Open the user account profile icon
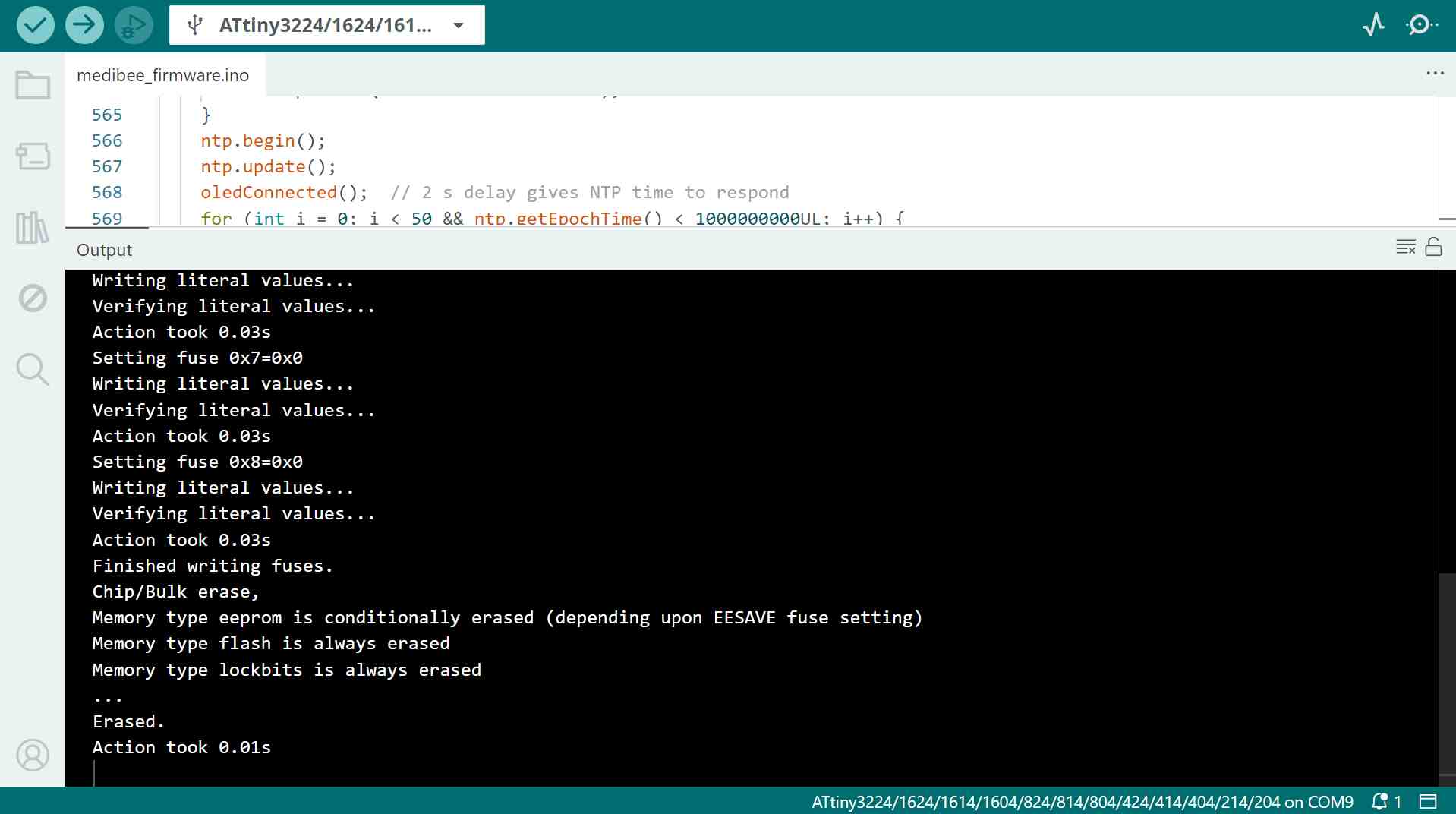This screenshot has width=1456, height=814. pos(33,756)
